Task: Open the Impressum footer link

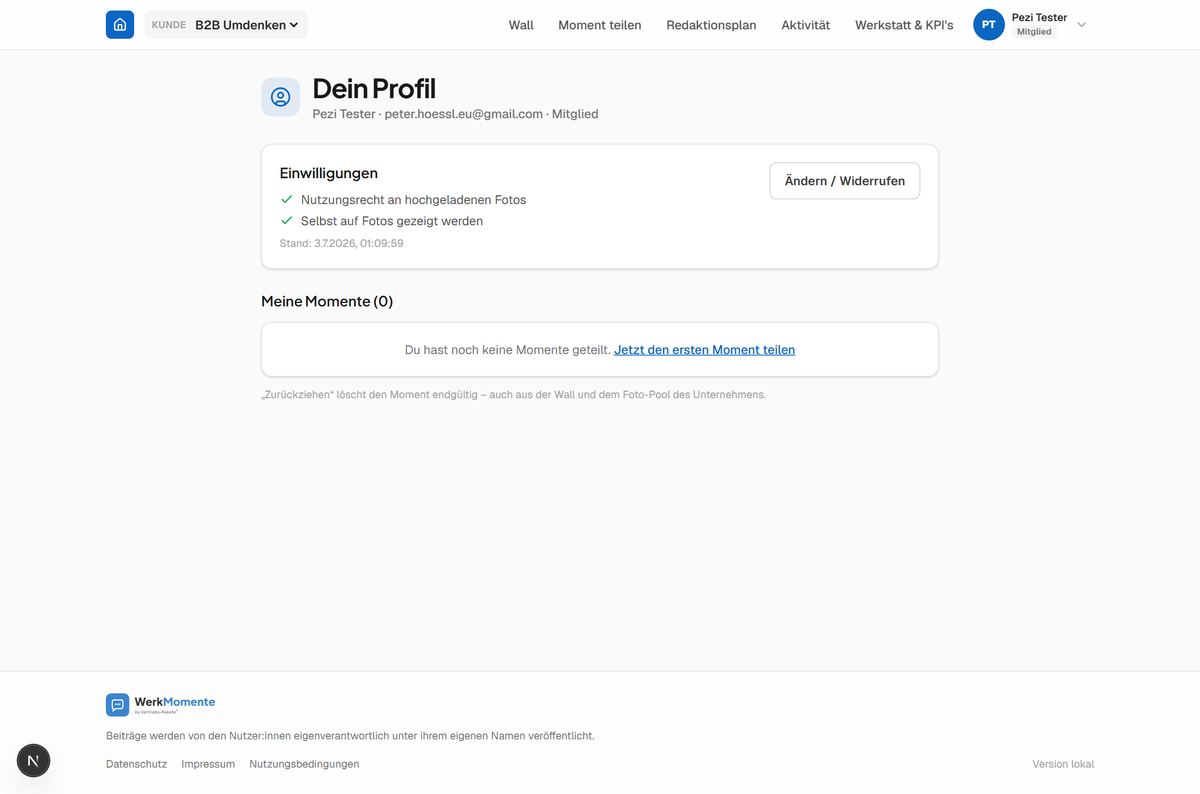Action: [208, 764]
